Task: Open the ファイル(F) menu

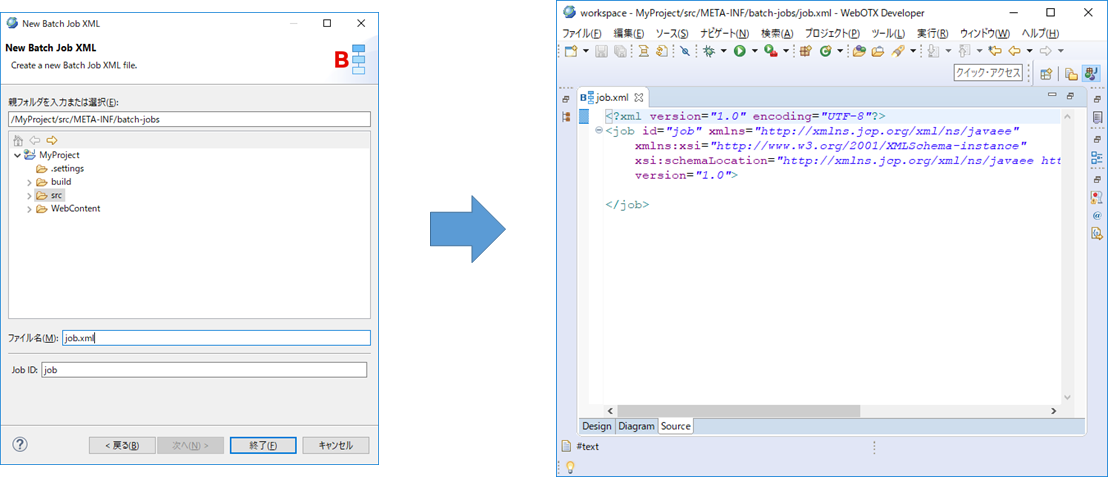Action: [x=582, y=33]
